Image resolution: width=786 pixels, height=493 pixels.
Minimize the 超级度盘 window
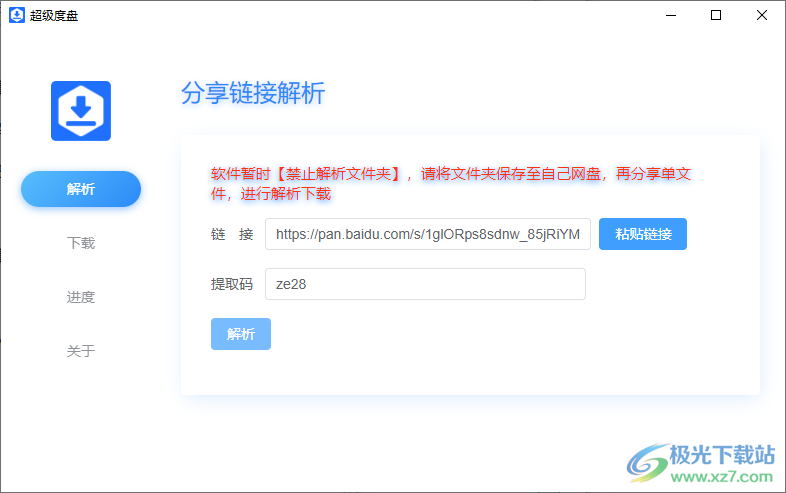click(671, 16)
